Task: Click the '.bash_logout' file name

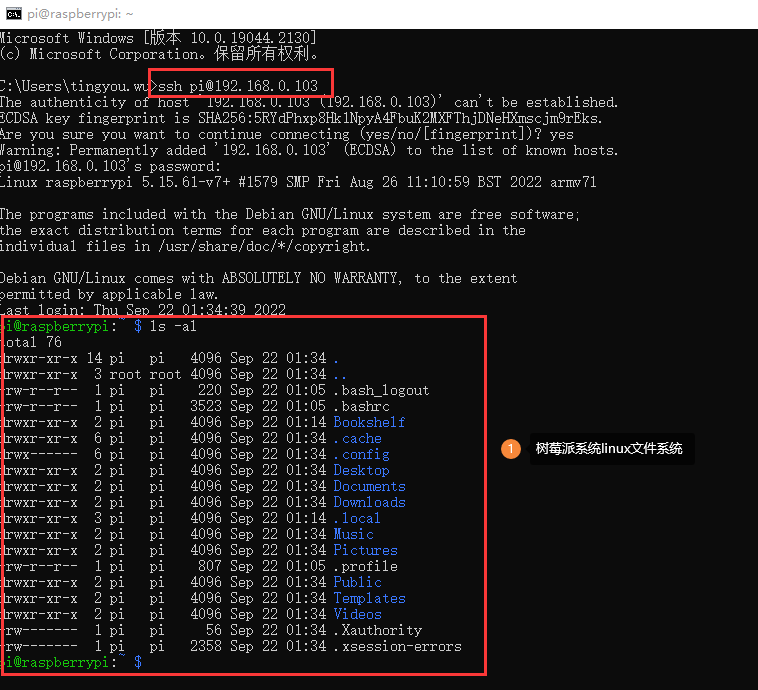Action: point(381,390)
